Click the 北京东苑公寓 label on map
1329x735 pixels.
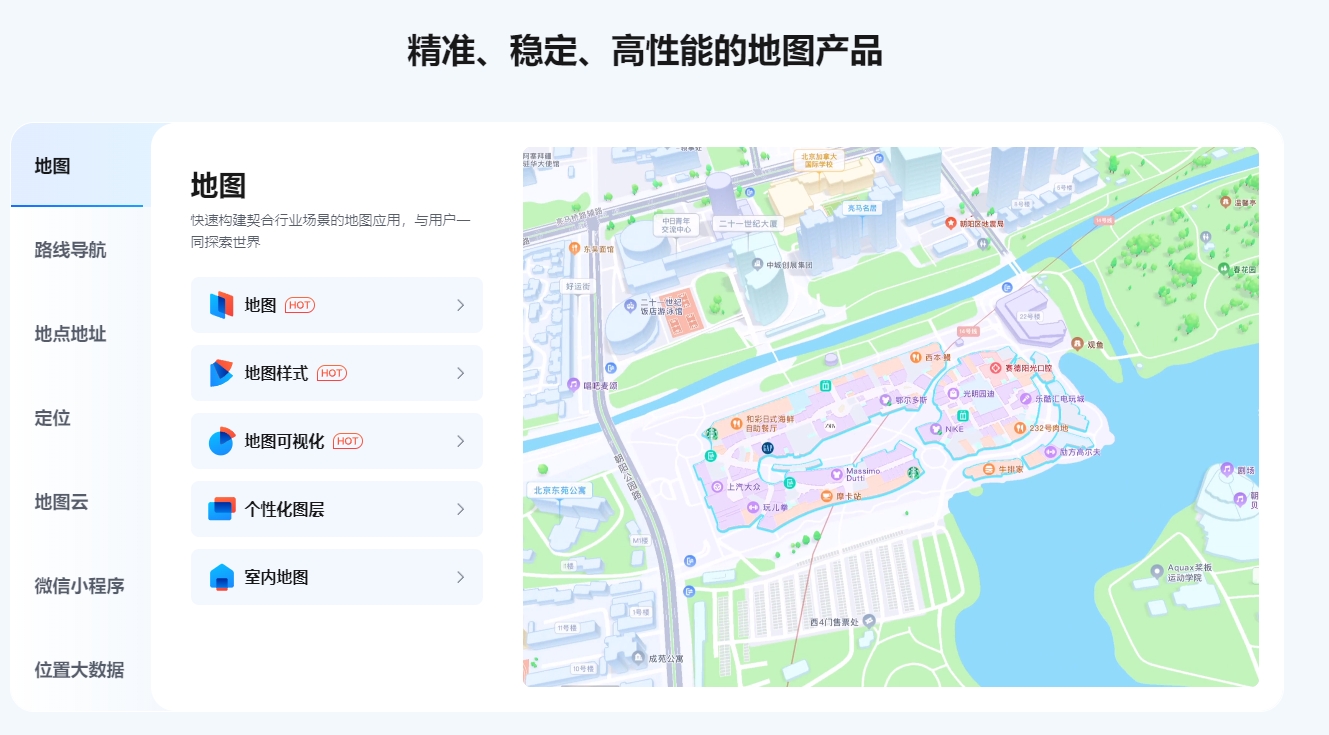click(560, 490)
